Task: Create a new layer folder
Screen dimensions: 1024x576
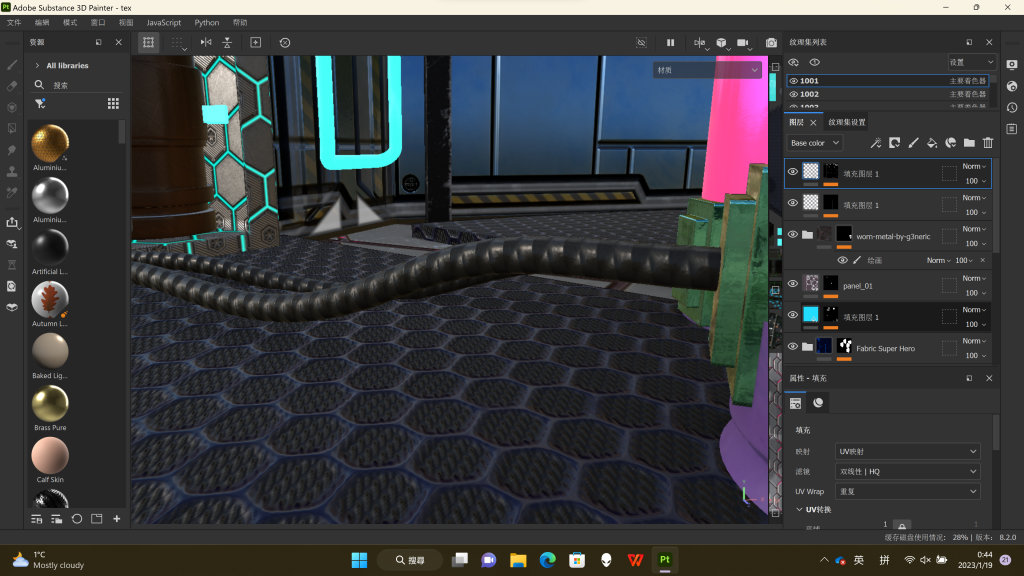Action: [969, 143]
